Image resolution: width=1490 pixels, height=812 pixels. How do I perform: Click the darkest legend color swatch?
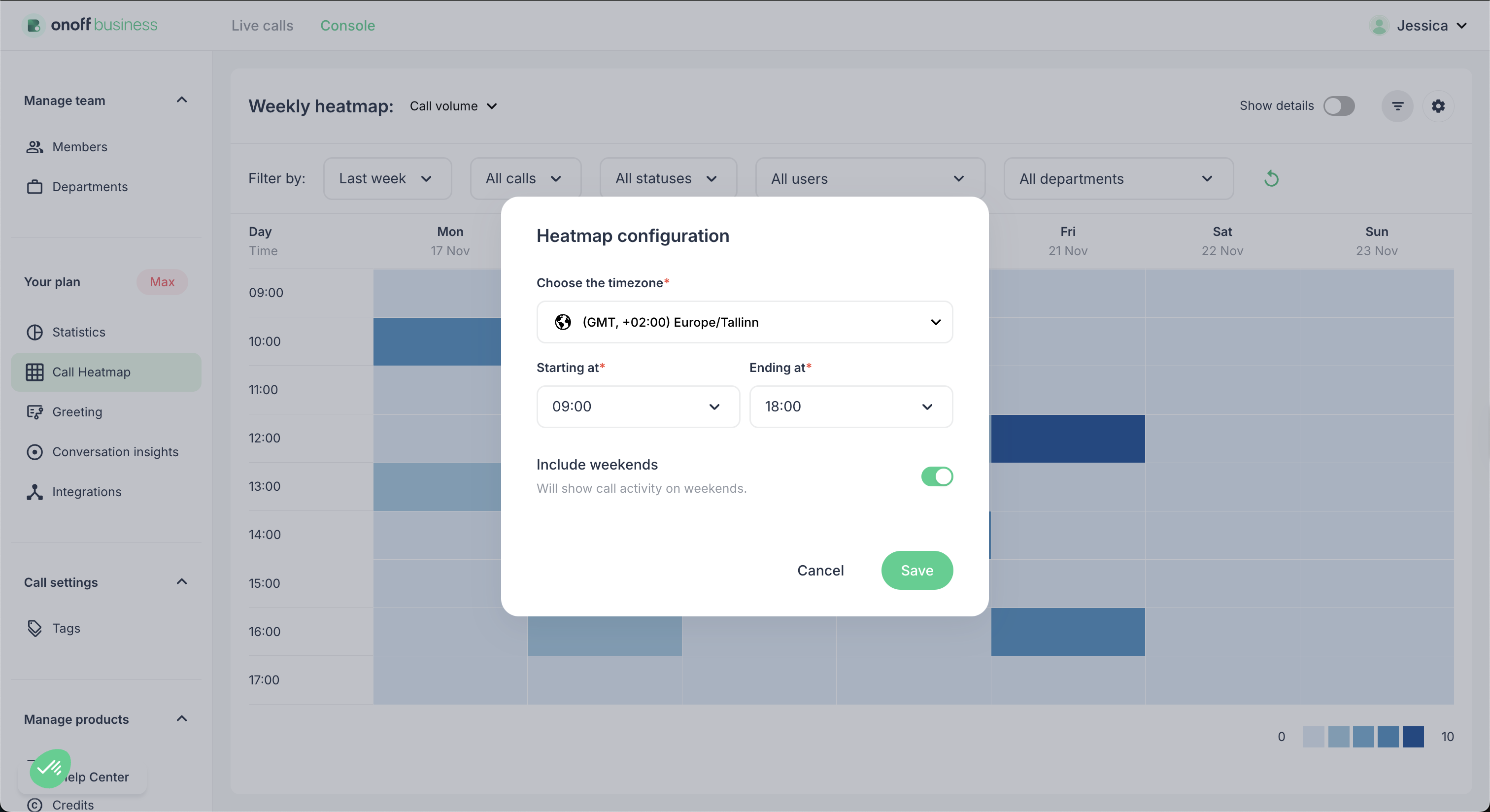pyautogui.click(x=1413, y=737)
